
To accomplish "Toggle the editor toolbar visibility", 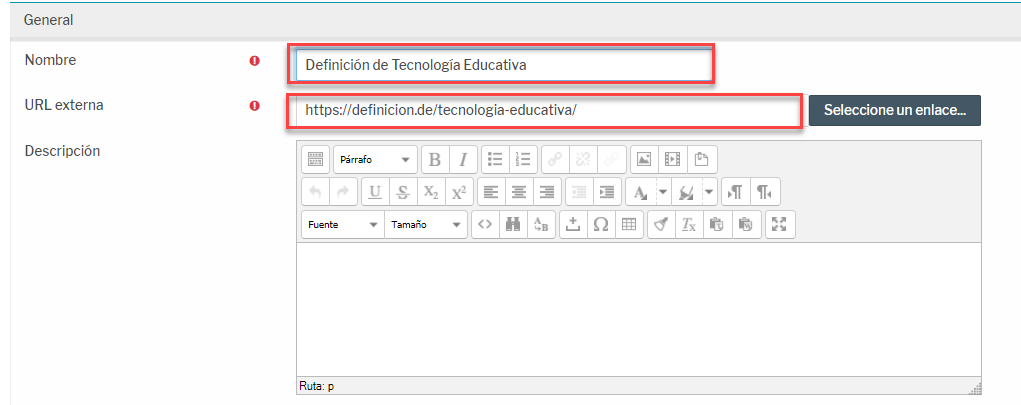I will tap(315, 159).
